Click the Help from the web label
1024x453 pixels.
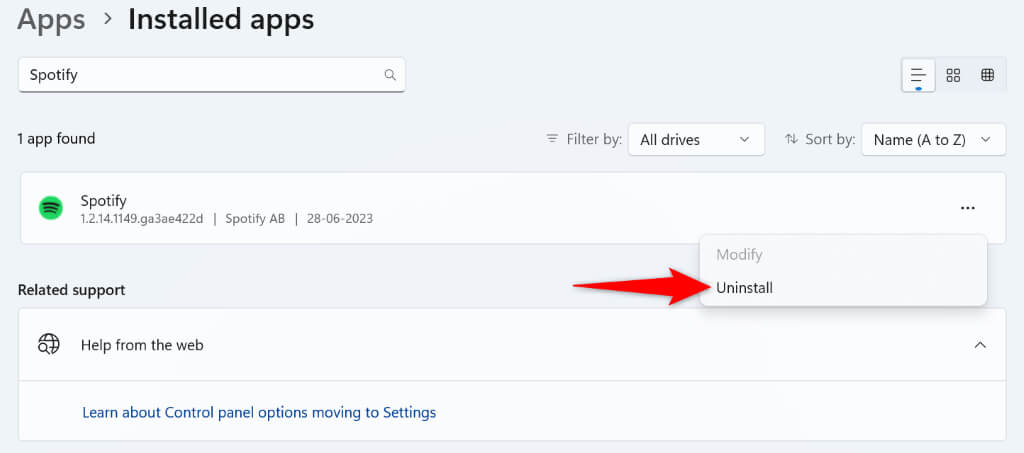pyautogui.click(x=142, y=345)
